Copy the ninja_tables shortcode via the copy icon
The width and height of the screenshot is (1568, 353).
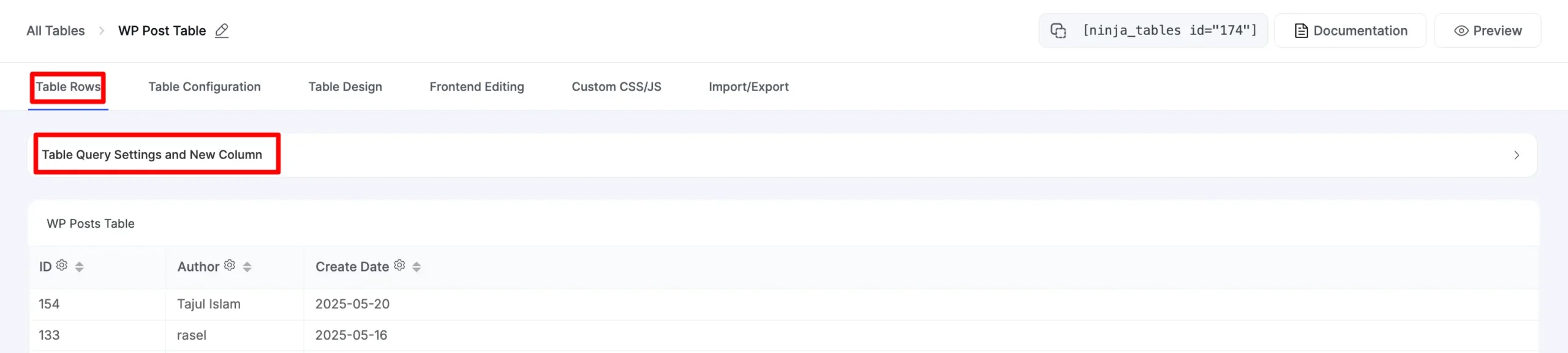(x=1058, y=31)
